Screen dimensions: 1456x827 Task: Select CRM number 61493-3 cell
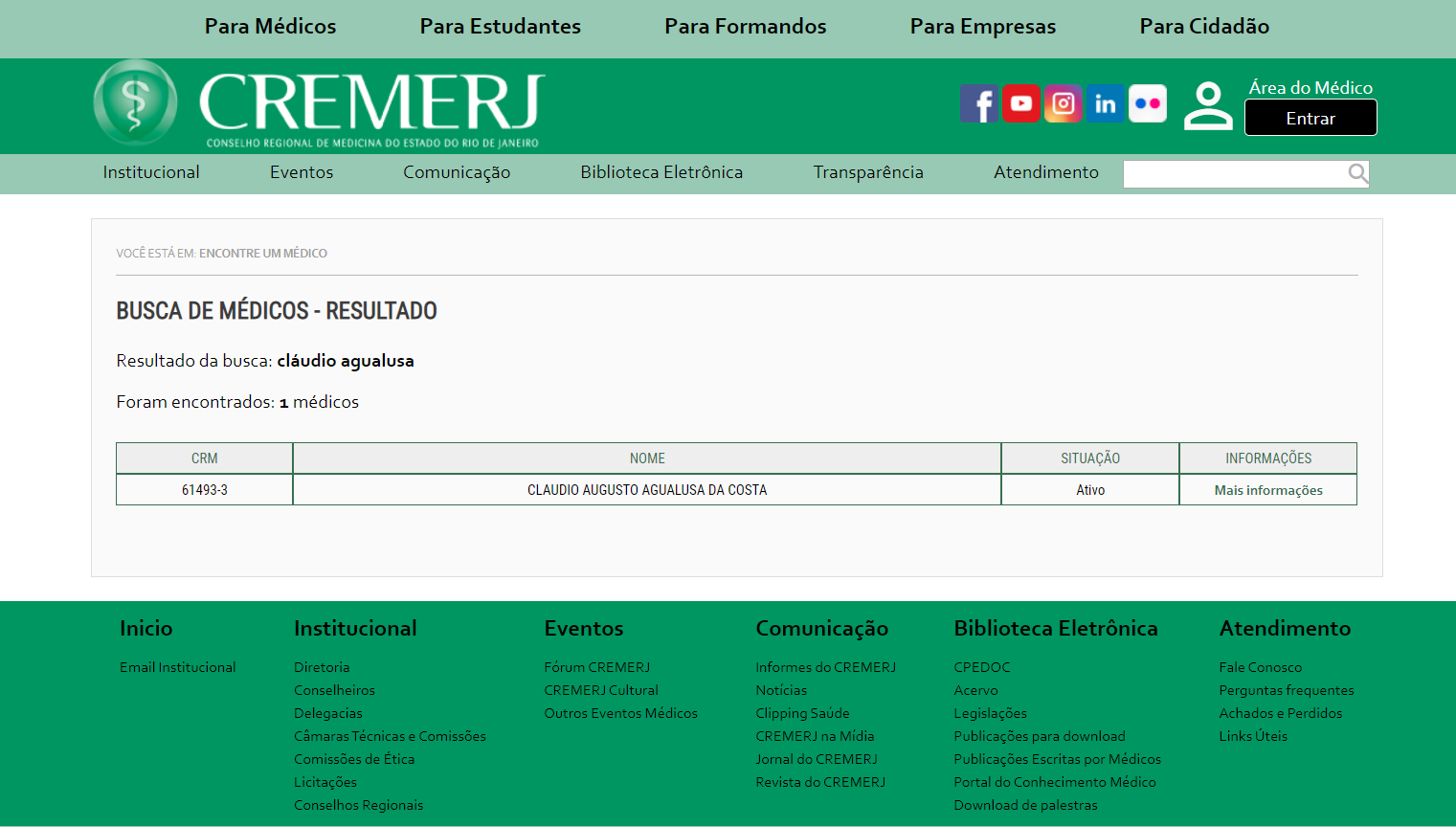coord(205,490)
